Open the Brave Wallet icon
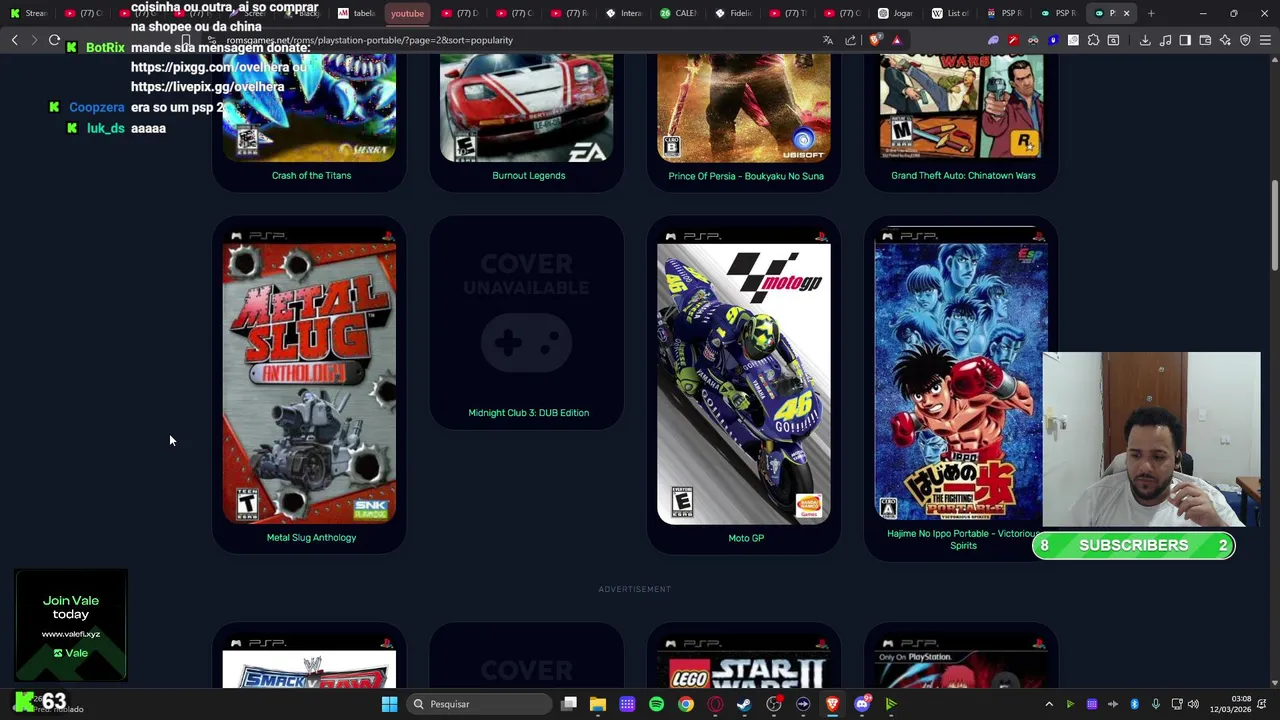Viewport: 1280px width, 720px height. click(x=1205, y=40)
